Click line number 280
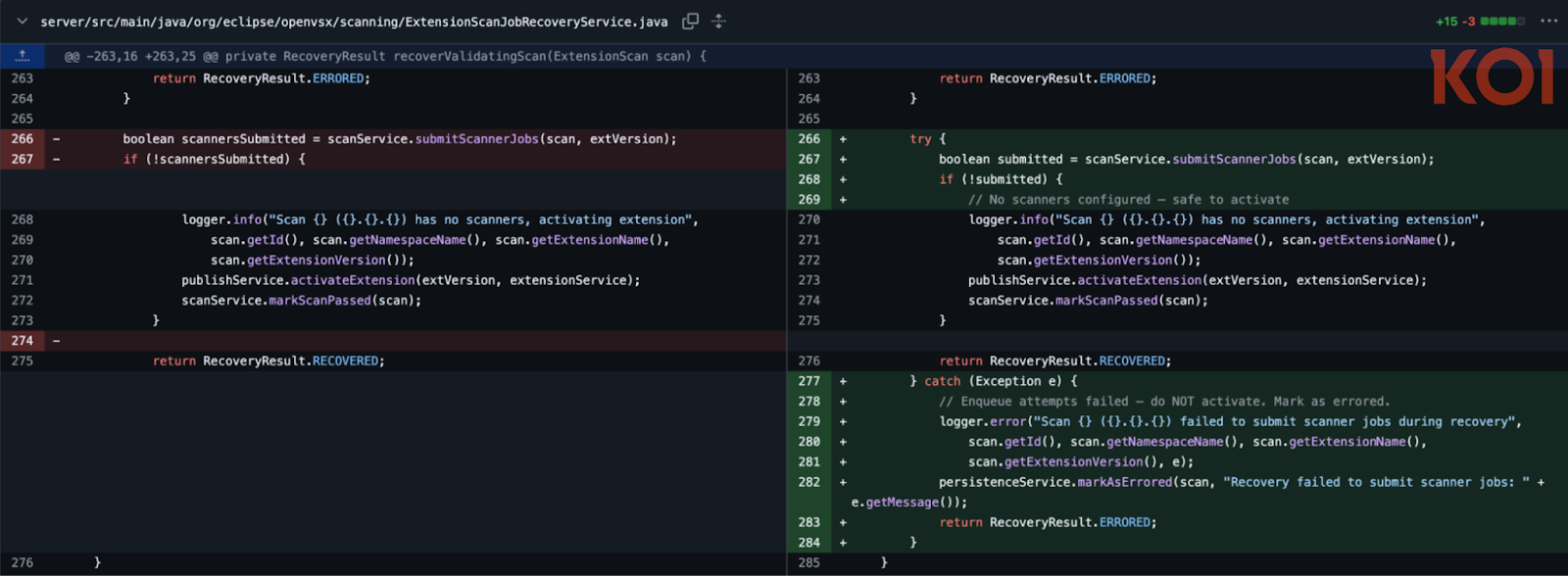The width and height of the screenshot is (1568, 576). click(x=809, y=442)
